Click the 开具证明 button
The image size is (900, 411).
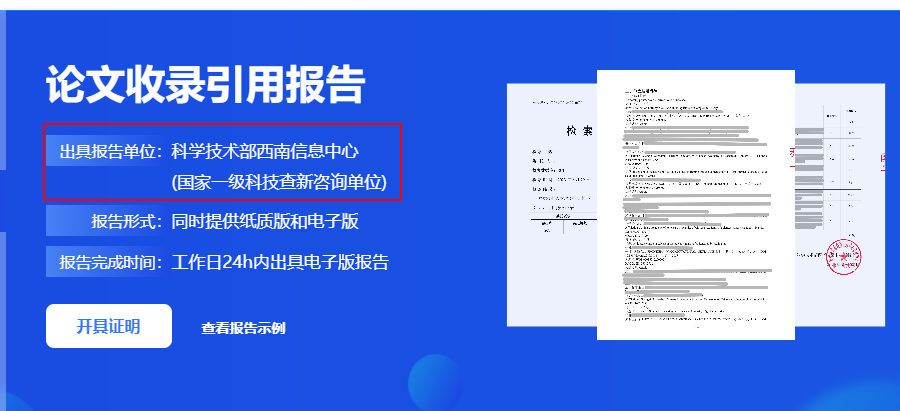click(x=108, y=326)
